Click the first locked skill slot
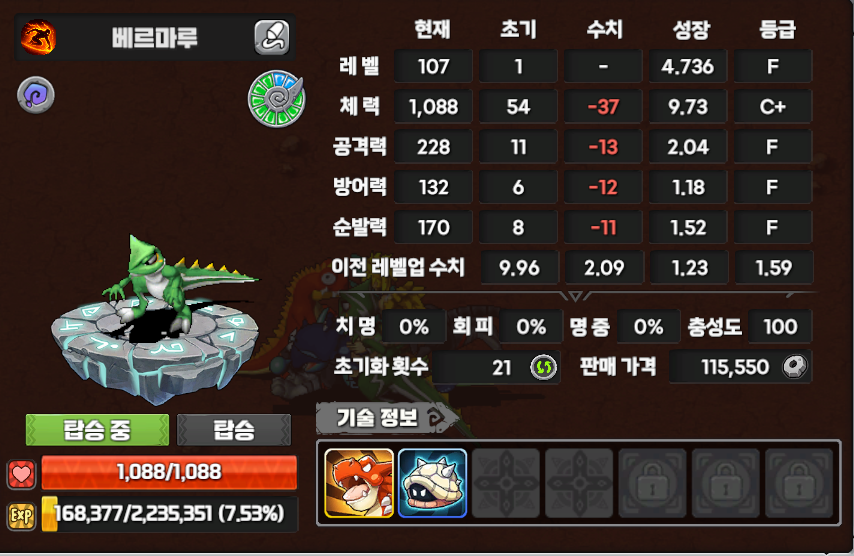The image size is (854, 556). click(x=652, y=483)
